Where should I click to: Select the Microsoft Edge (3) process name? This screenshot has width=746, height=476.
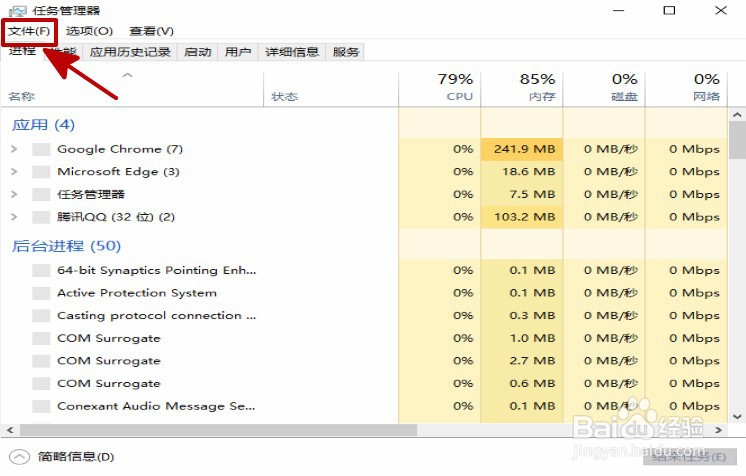pyautogui.click(x=118, y=172)
